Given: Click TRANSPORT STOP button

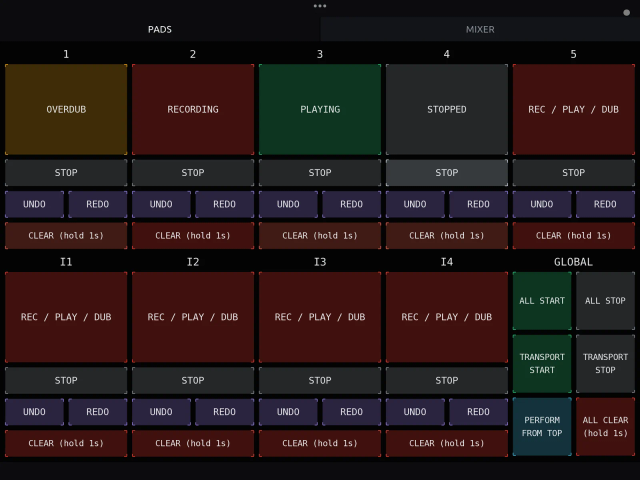Looking at the screenshot, I should coord(605,364).
